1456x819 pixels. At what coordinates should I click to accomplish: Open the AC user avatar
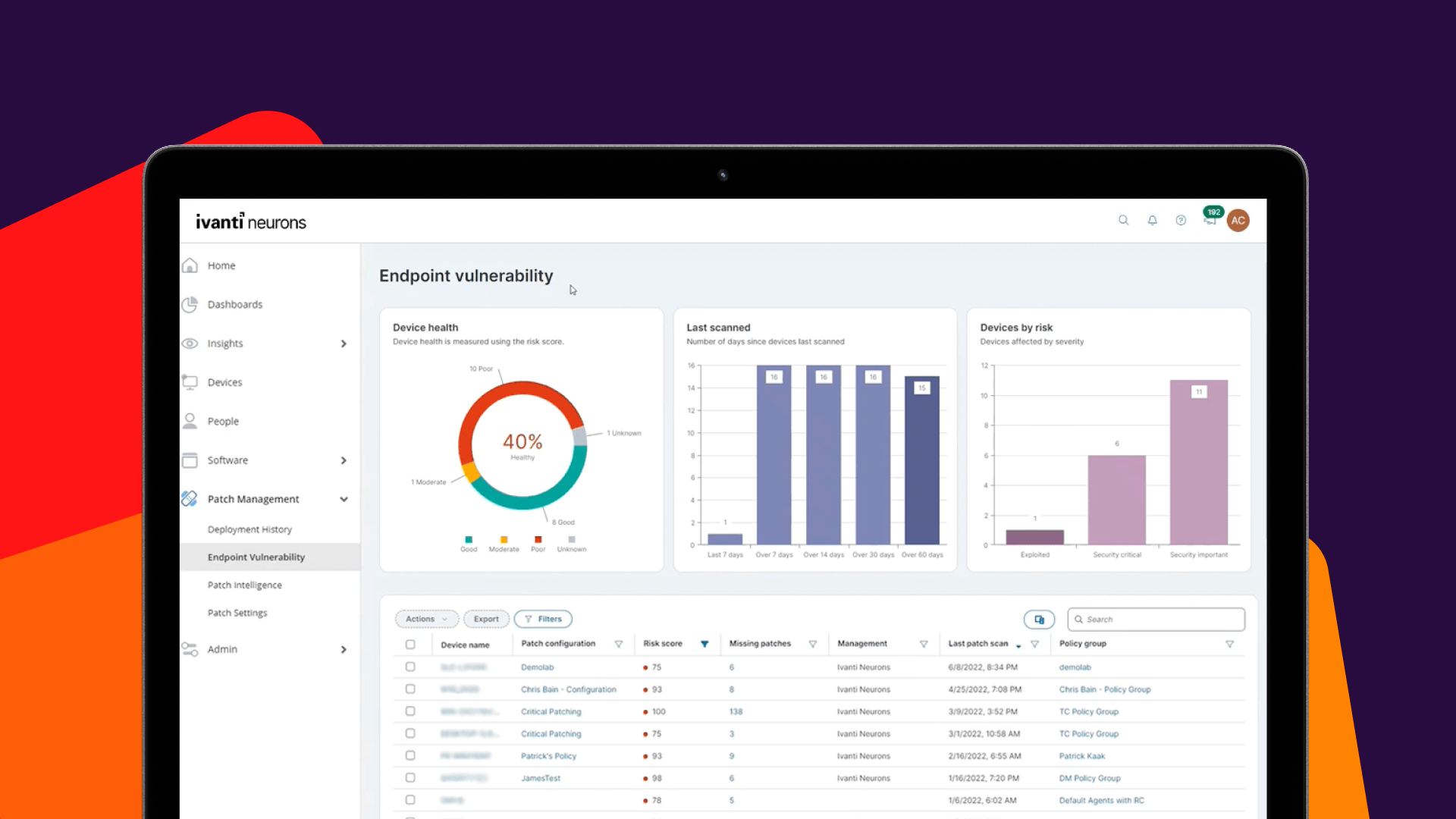coord(1238,221)
